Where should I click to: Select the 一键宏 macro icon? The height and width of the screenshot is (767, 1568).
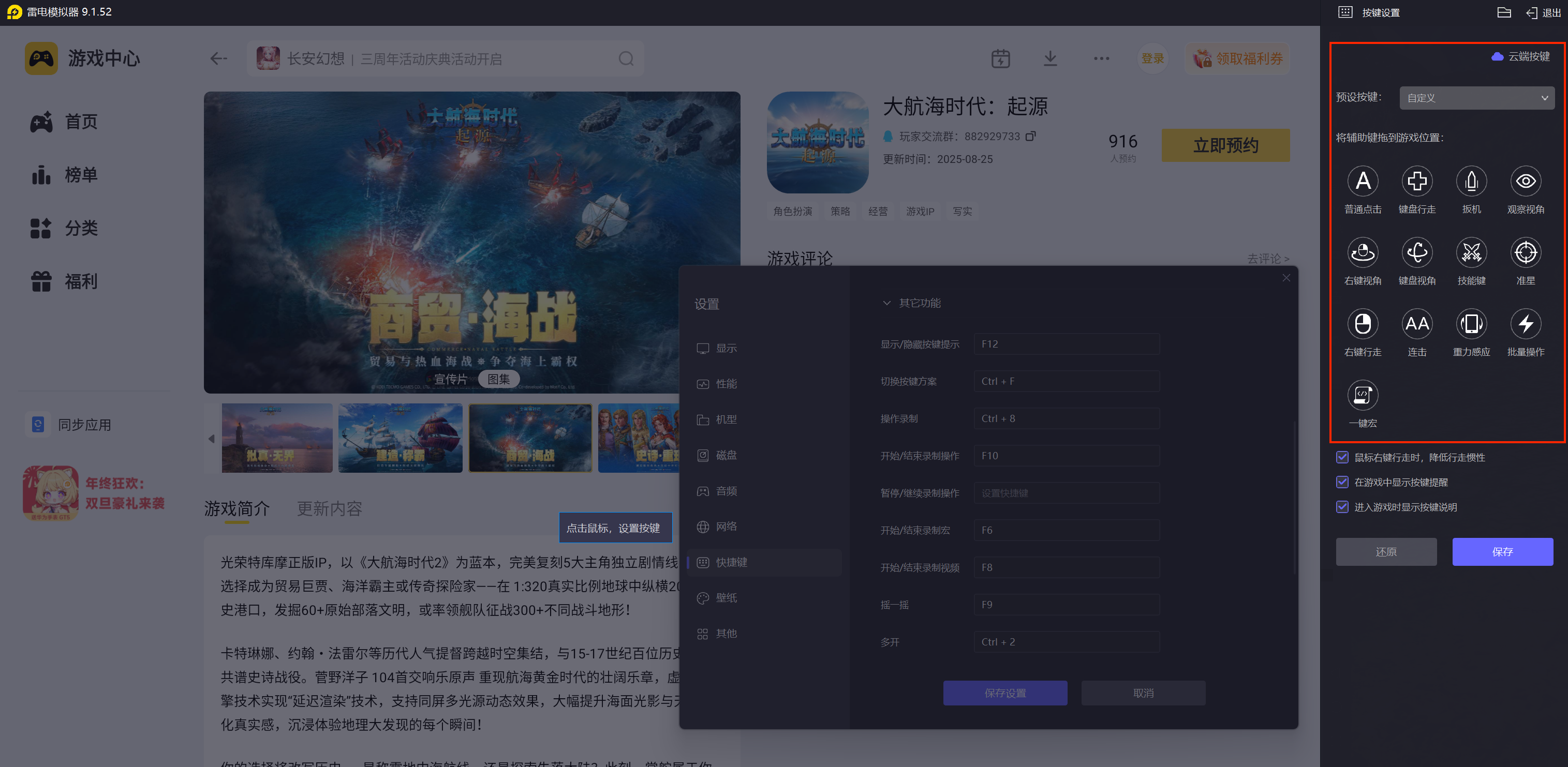[1362, 395]
